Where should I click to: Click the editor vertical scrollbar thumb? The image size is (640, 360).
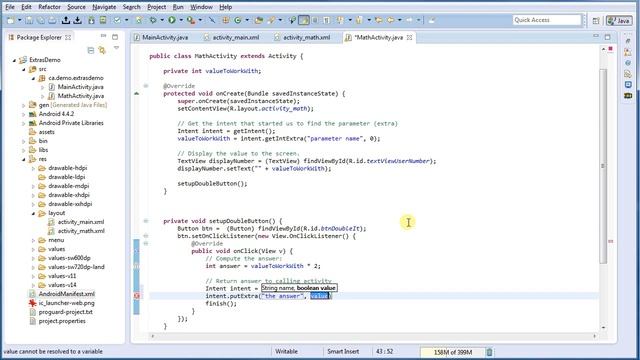coord(603,165)
